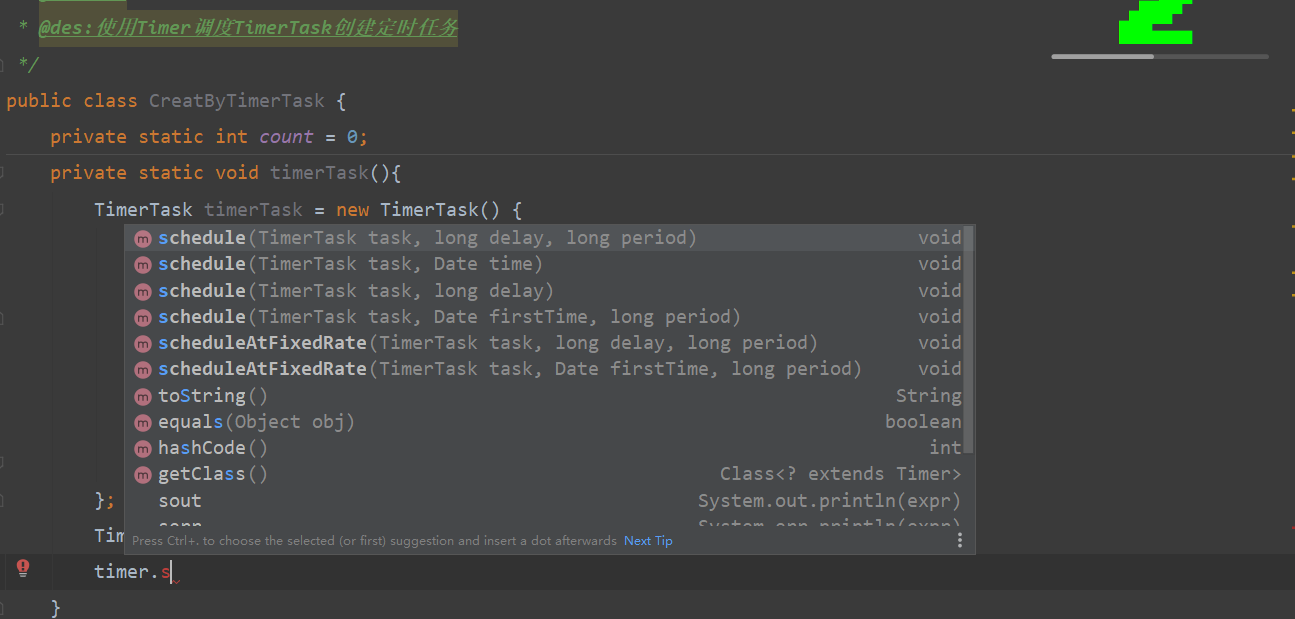The image size is (1295, 619).
Task: Collapse the anonymous TimerTask class fold marker
Action: [3, 209]
